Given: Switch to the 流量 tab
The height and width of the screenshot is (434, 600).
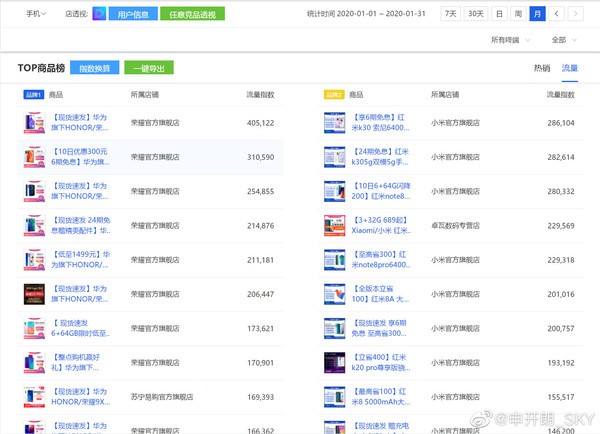Looking at the screenshot, I should pyautogui.click(x=569, y=68).
